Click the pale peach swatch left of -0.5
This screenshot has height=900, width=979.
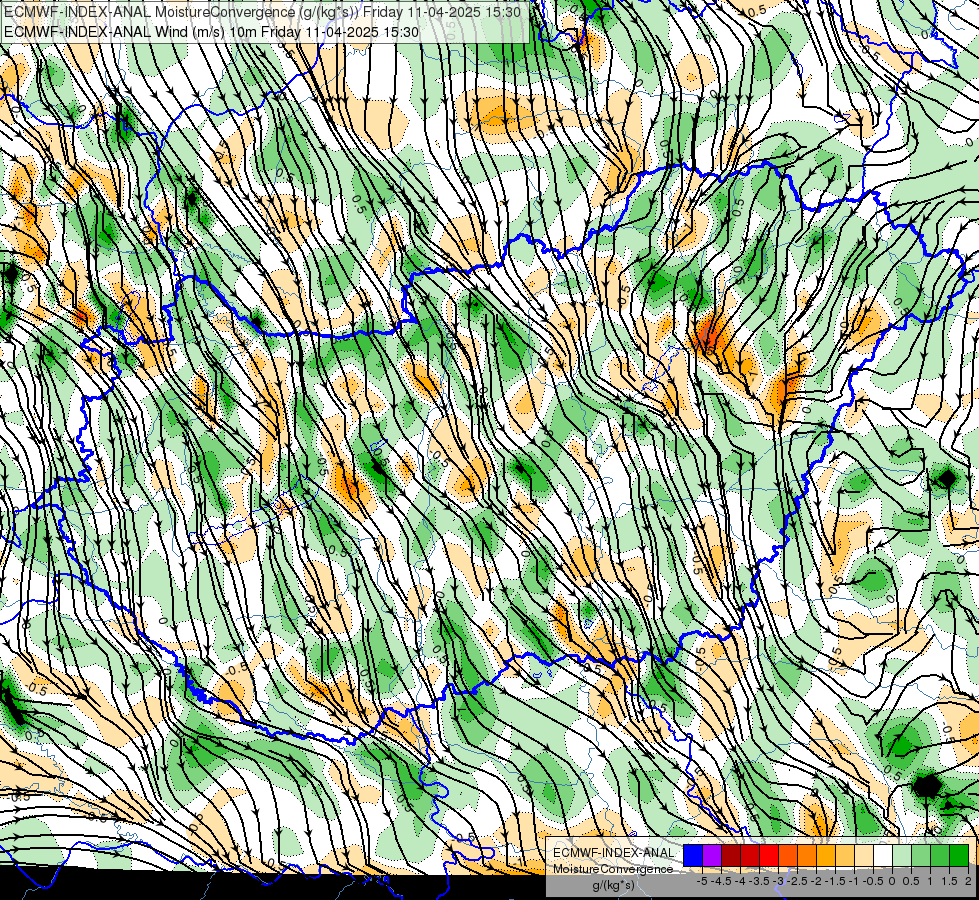(x=864, y=856)
